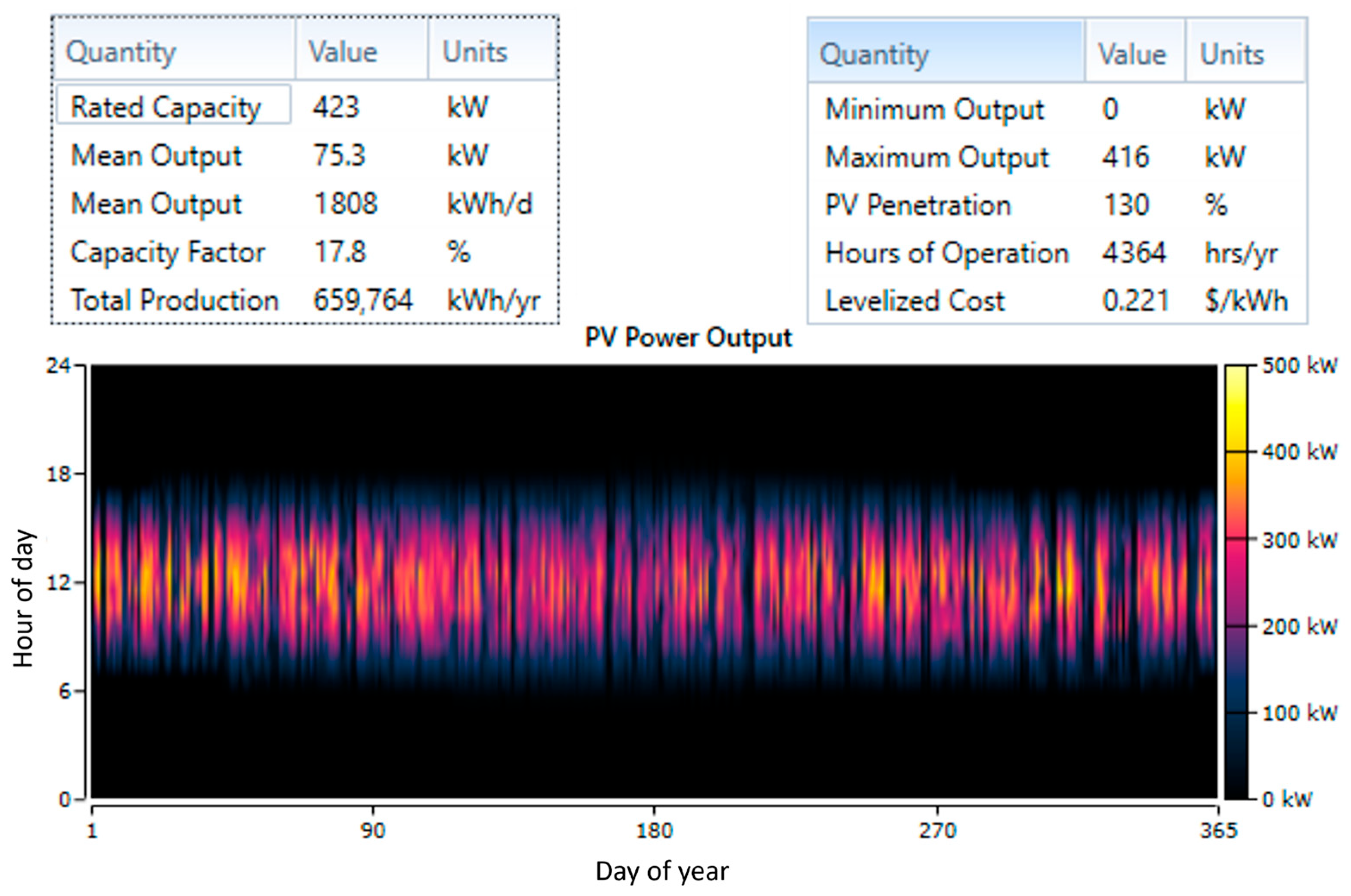Click the Day of year axis label
The width and height of the screenshot is (1351, 896).
tap(662, 872)
